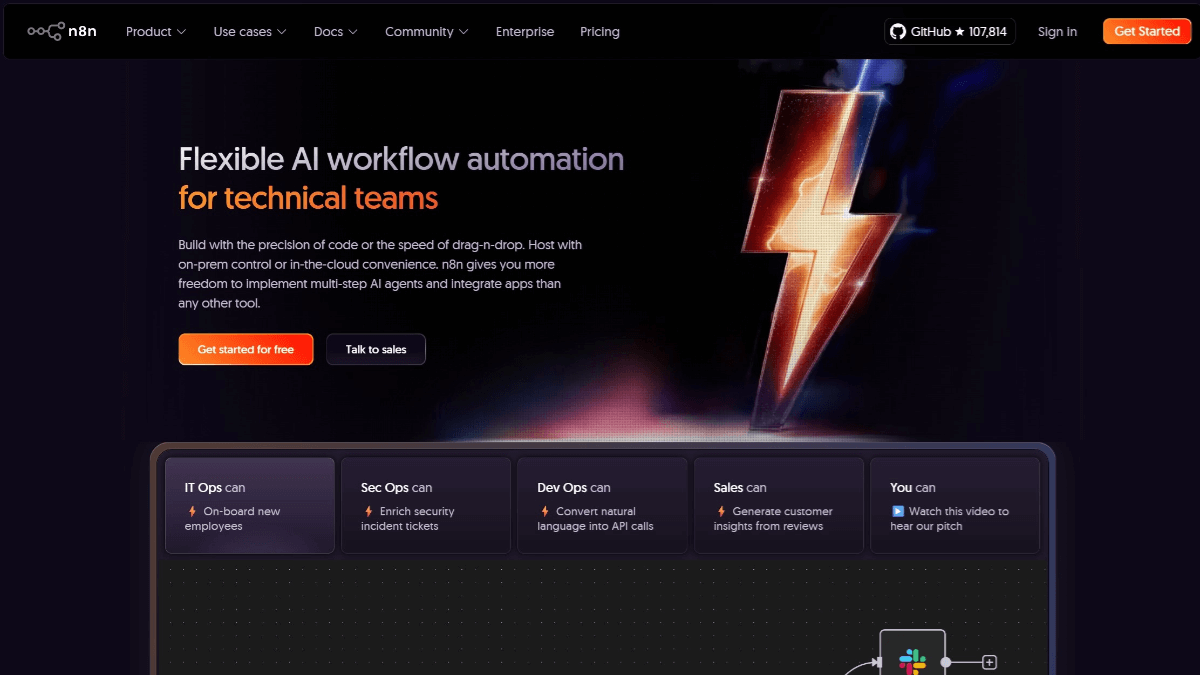
Task: Click the Talk to sales button
Action: (x=376, y=349)
